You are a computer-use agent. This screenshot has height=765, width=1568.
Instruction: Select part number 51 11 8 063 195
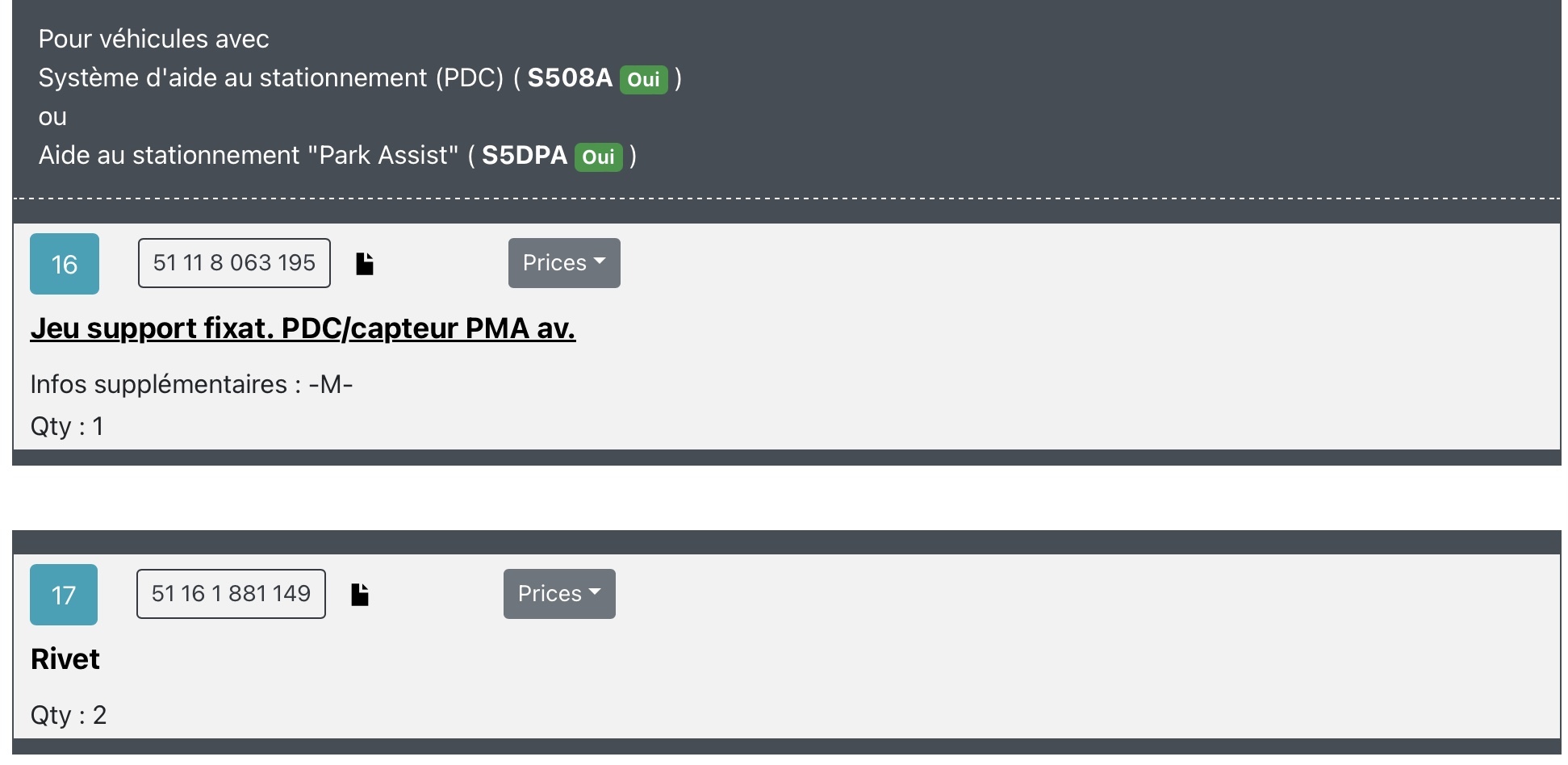(234, 263)
